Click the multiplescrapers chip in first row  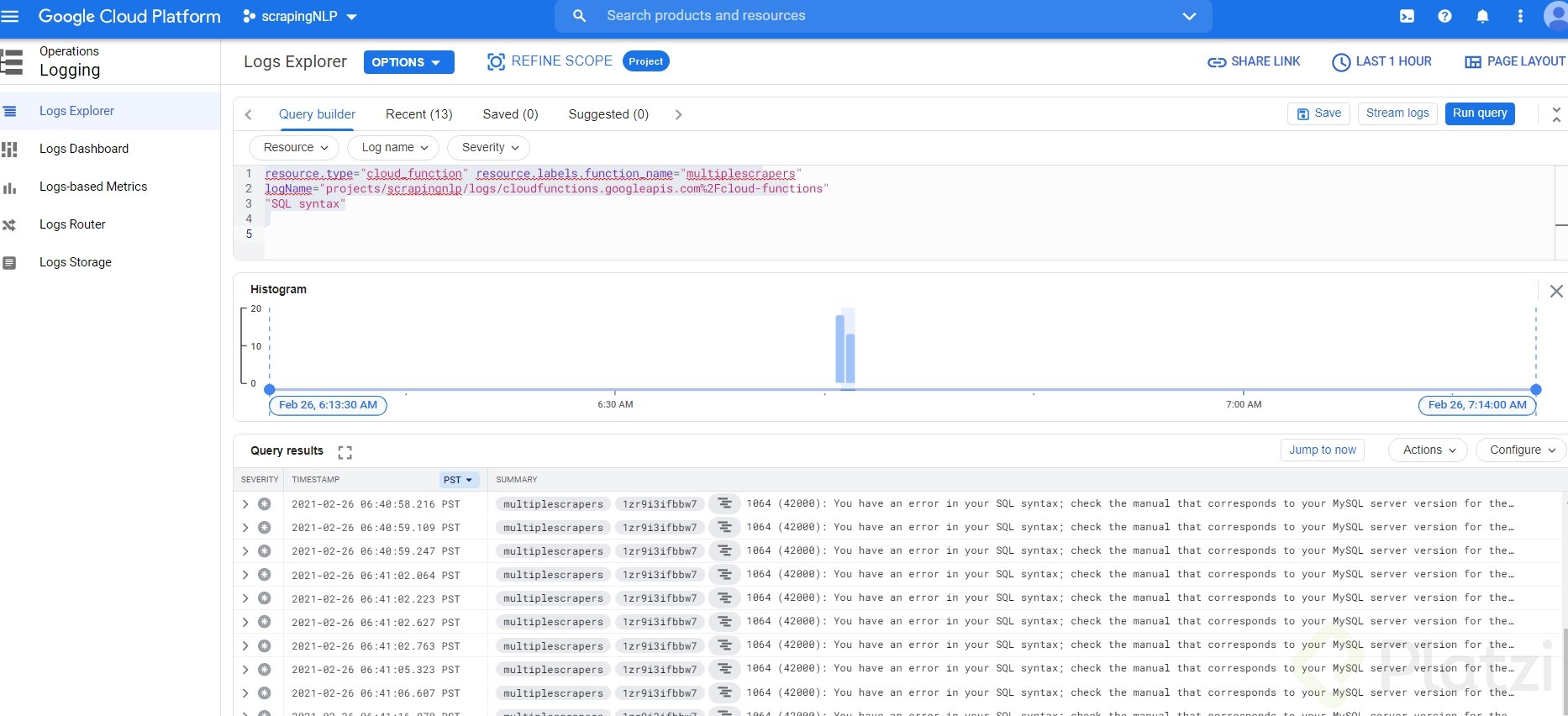tap(553, 504)
